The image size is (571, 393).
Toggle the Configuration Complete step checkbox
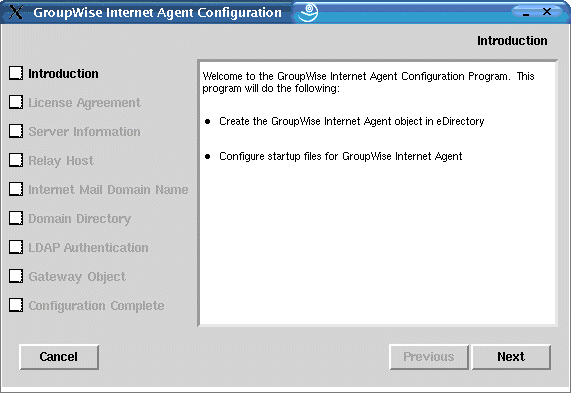pos(16,305)
